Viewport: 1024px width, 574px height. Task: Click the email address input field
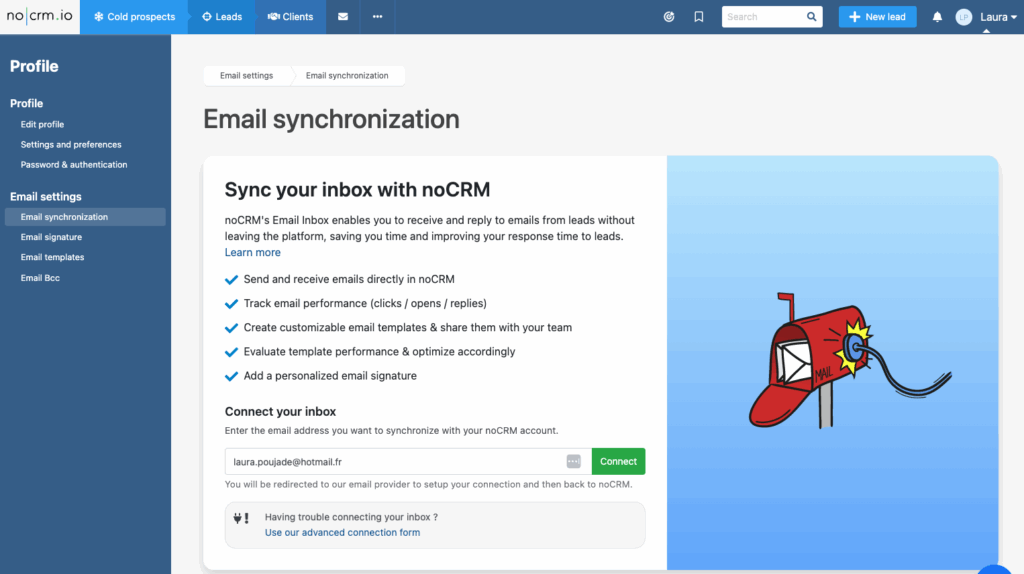click(395, 461)
